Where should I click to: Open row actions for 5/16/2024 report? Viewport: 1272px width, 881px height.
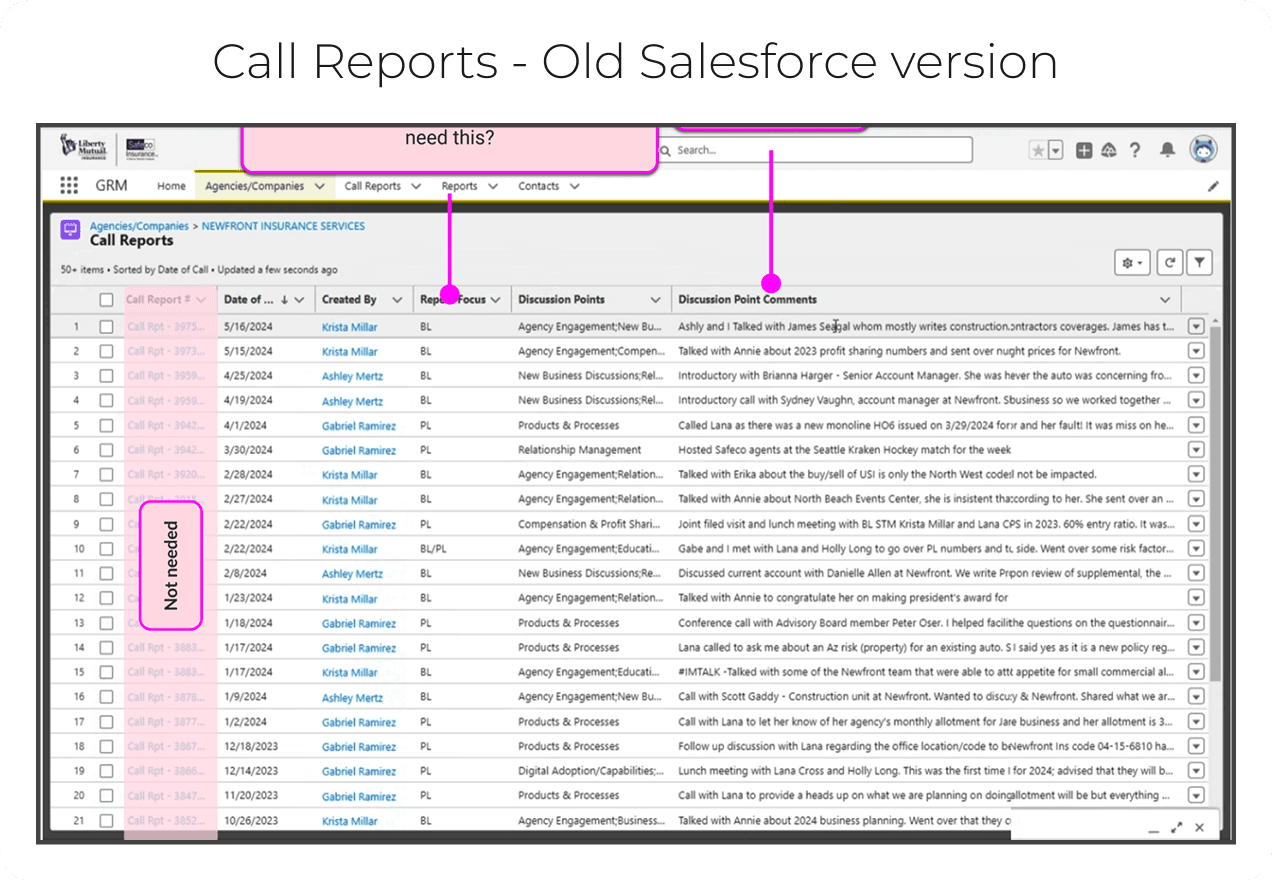[x=1196, y=327]
